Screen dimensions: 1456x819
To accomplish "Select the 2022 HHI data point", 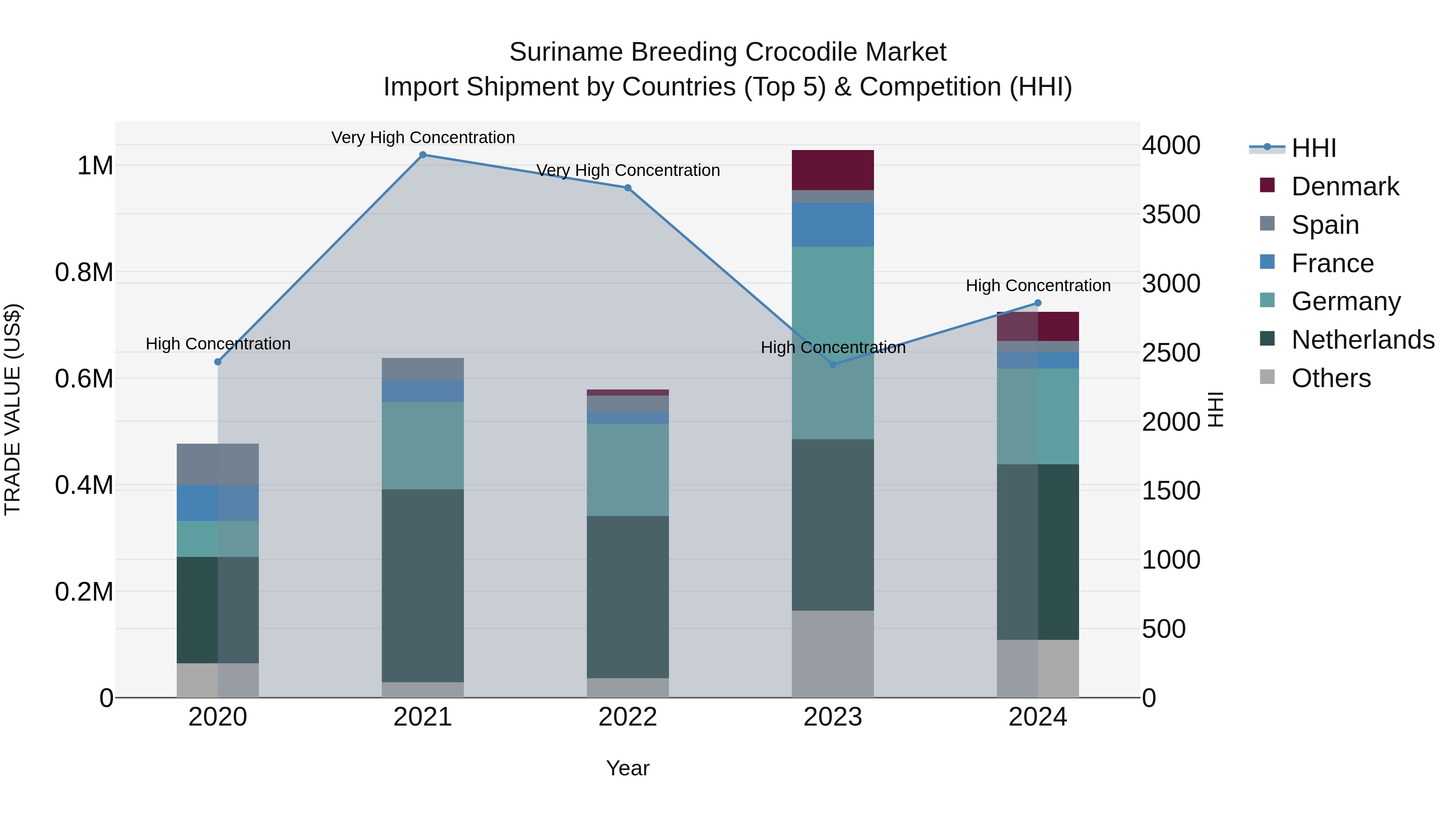I will tap(628, 188).
